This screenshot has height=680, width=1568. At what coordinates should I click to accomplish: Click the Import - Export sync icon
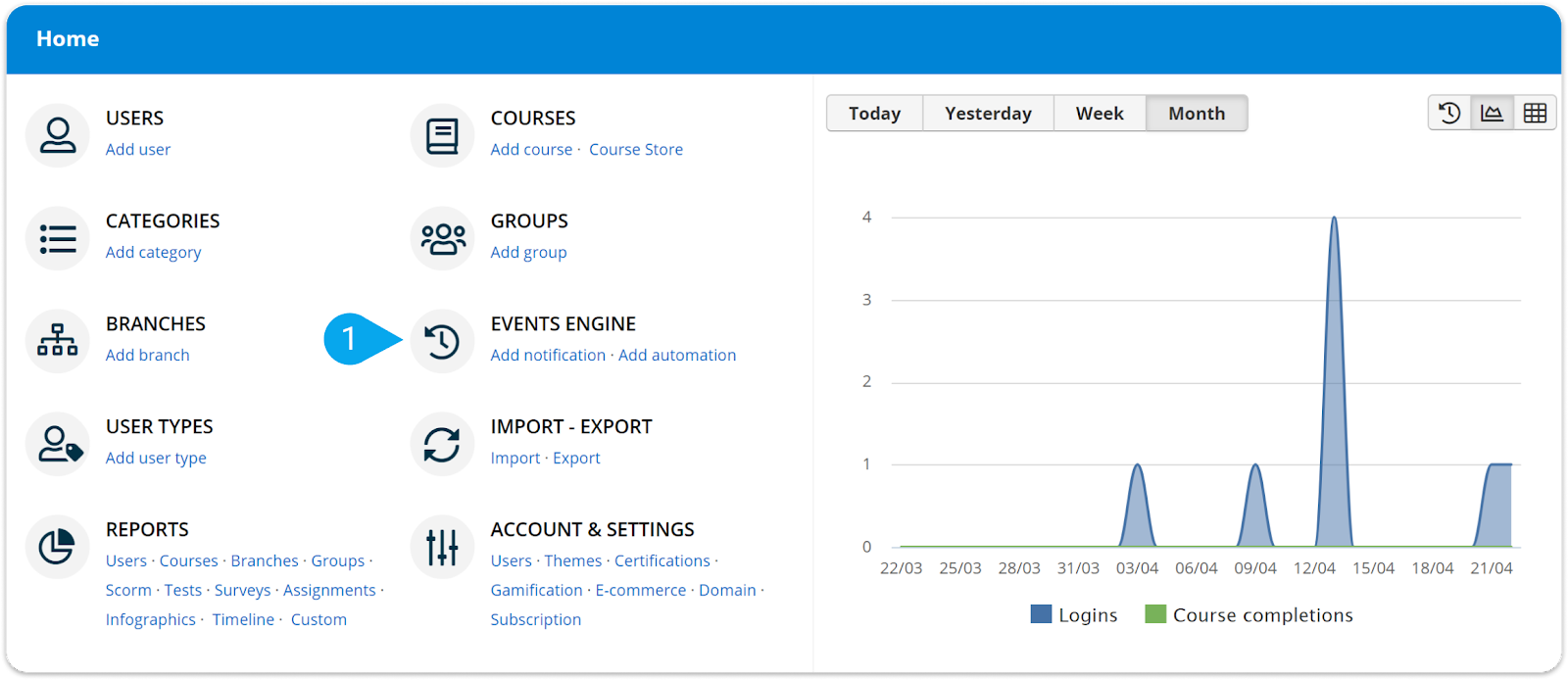[x=442, y=444]
